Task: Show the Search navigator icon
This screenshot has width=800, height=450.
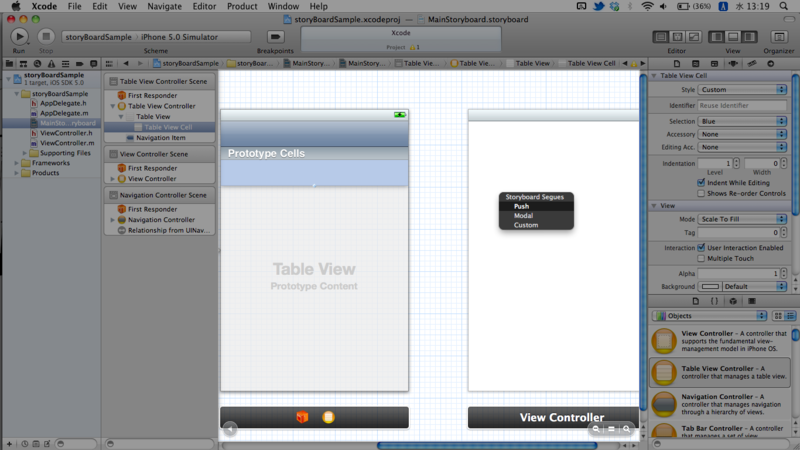Action: coord(37,64)
